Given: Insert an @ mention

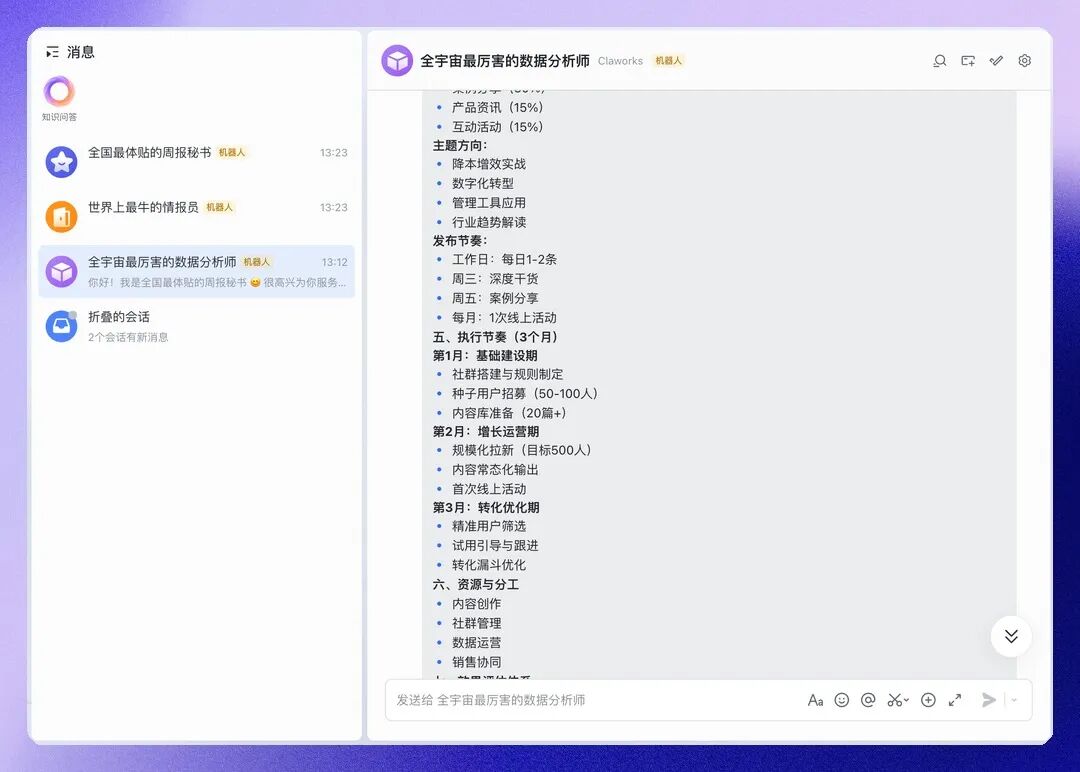Looking at the screenshot, I should 868,700.
